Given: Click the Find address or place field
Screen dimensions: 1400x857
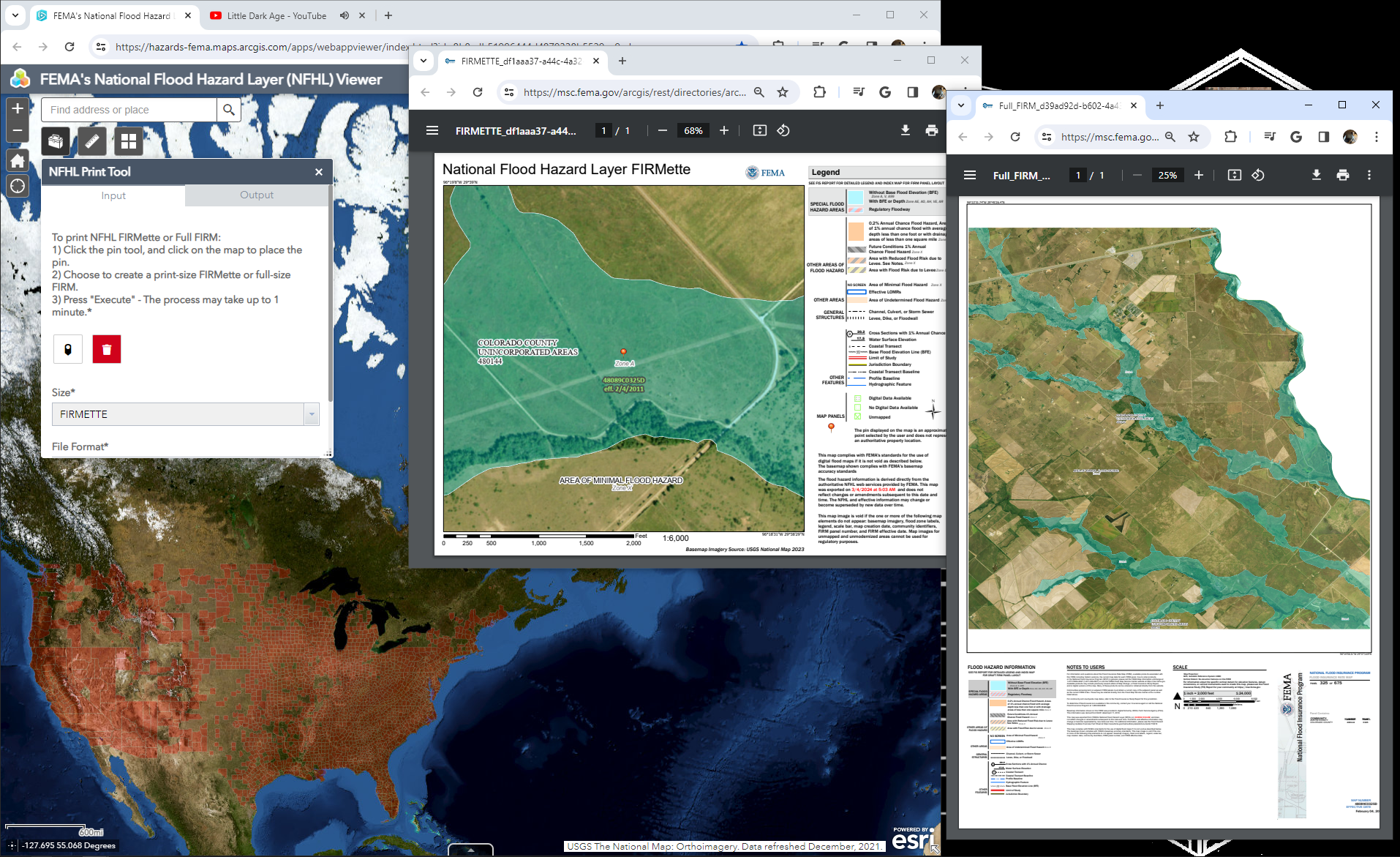Looking at the screenshot, I should [129, 110].
